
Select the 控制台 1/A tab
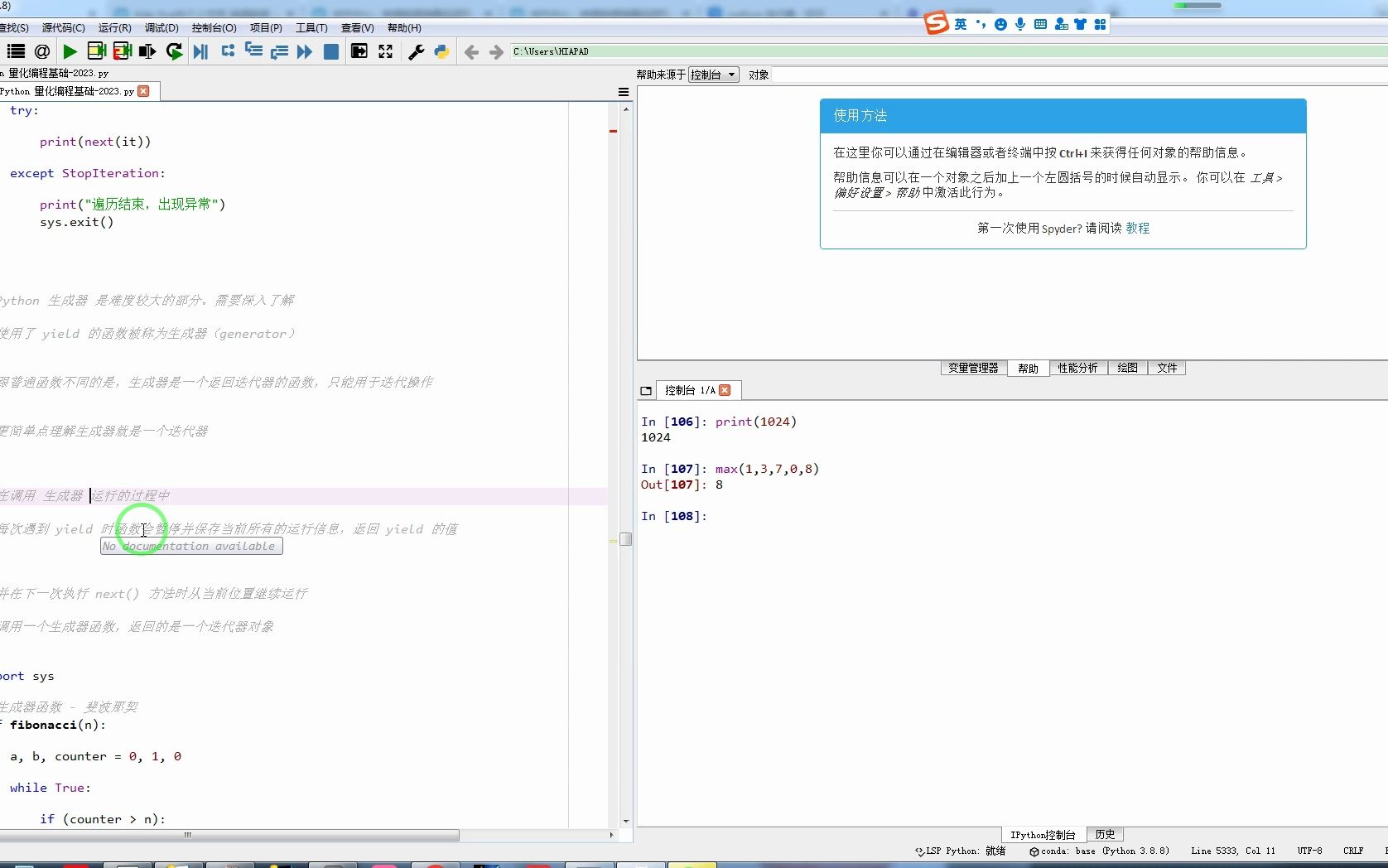click(x=689, y=390)
